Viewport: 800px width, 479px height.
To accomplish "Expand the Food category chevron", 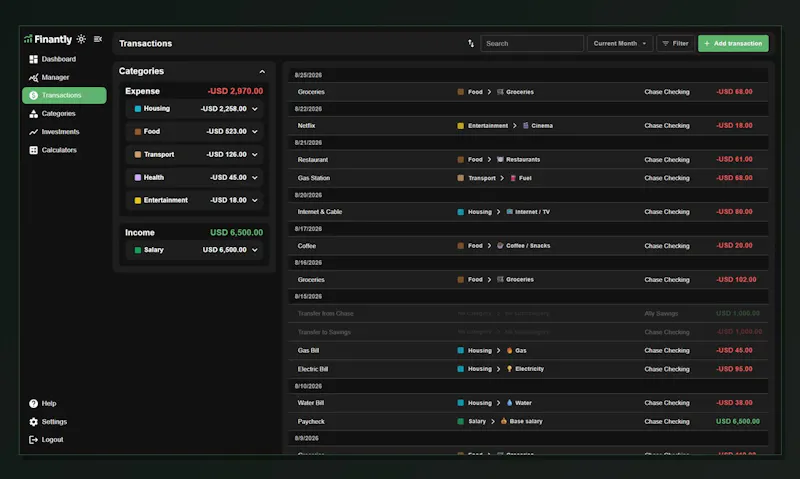I will (x=255, y=132).
